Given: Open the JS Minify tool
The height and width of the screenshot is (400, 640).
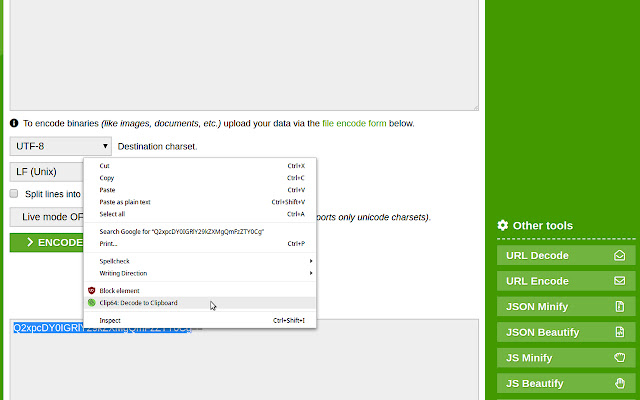Looking at the screenshot, I should pyautogui.click(x=566, y=358).
